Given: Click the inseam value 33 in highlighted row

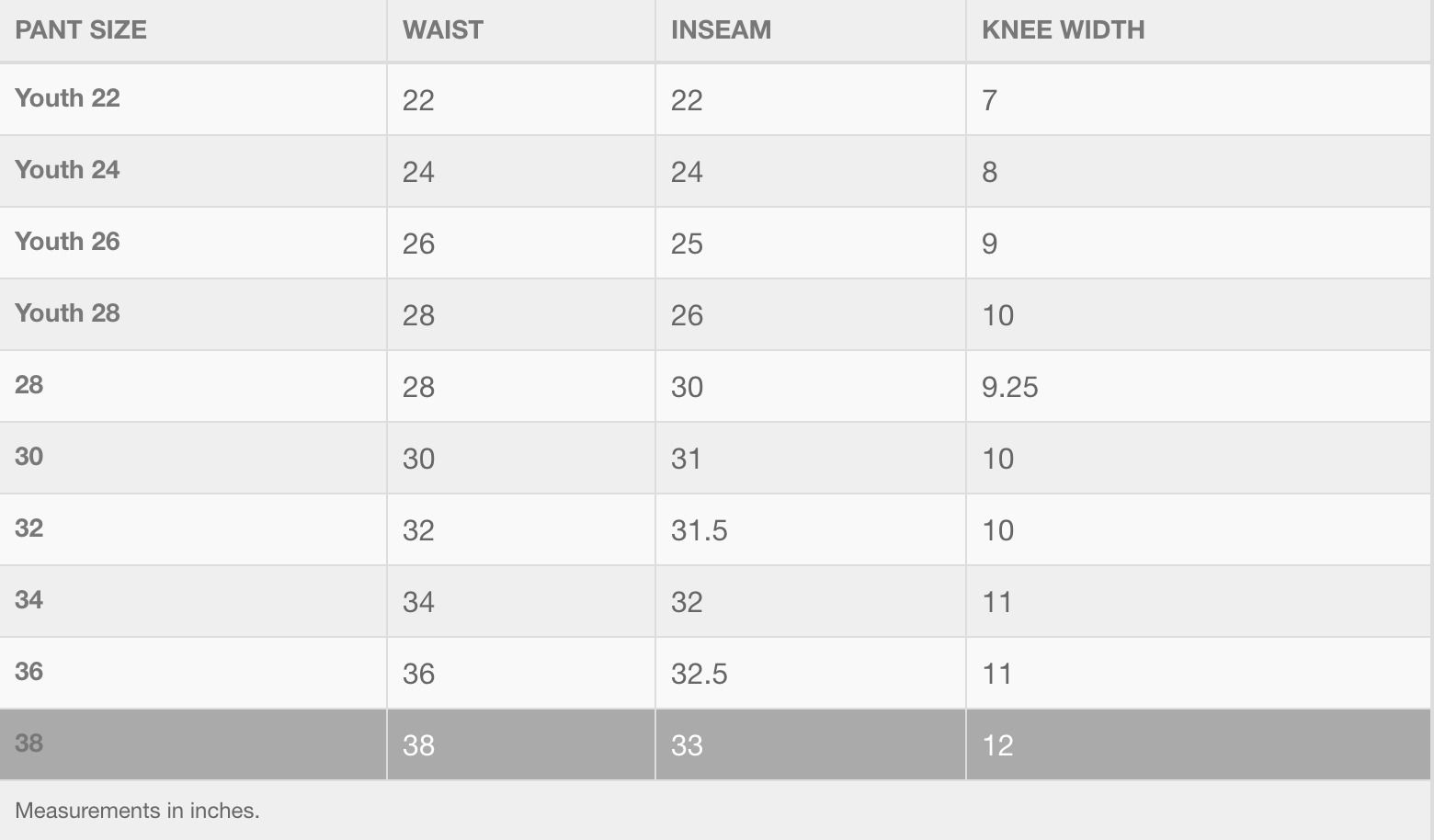Looking at the screenshot, I should pos(688,745).
